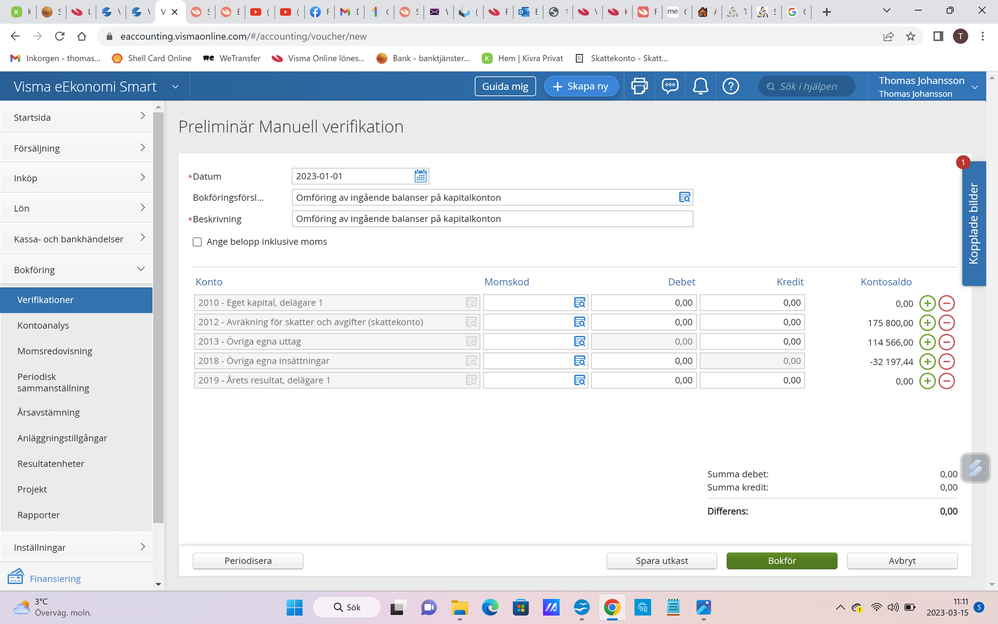Expand the Försäljning sidebar menu
Viewport: 998px width, 624px height.
[76, 148]
